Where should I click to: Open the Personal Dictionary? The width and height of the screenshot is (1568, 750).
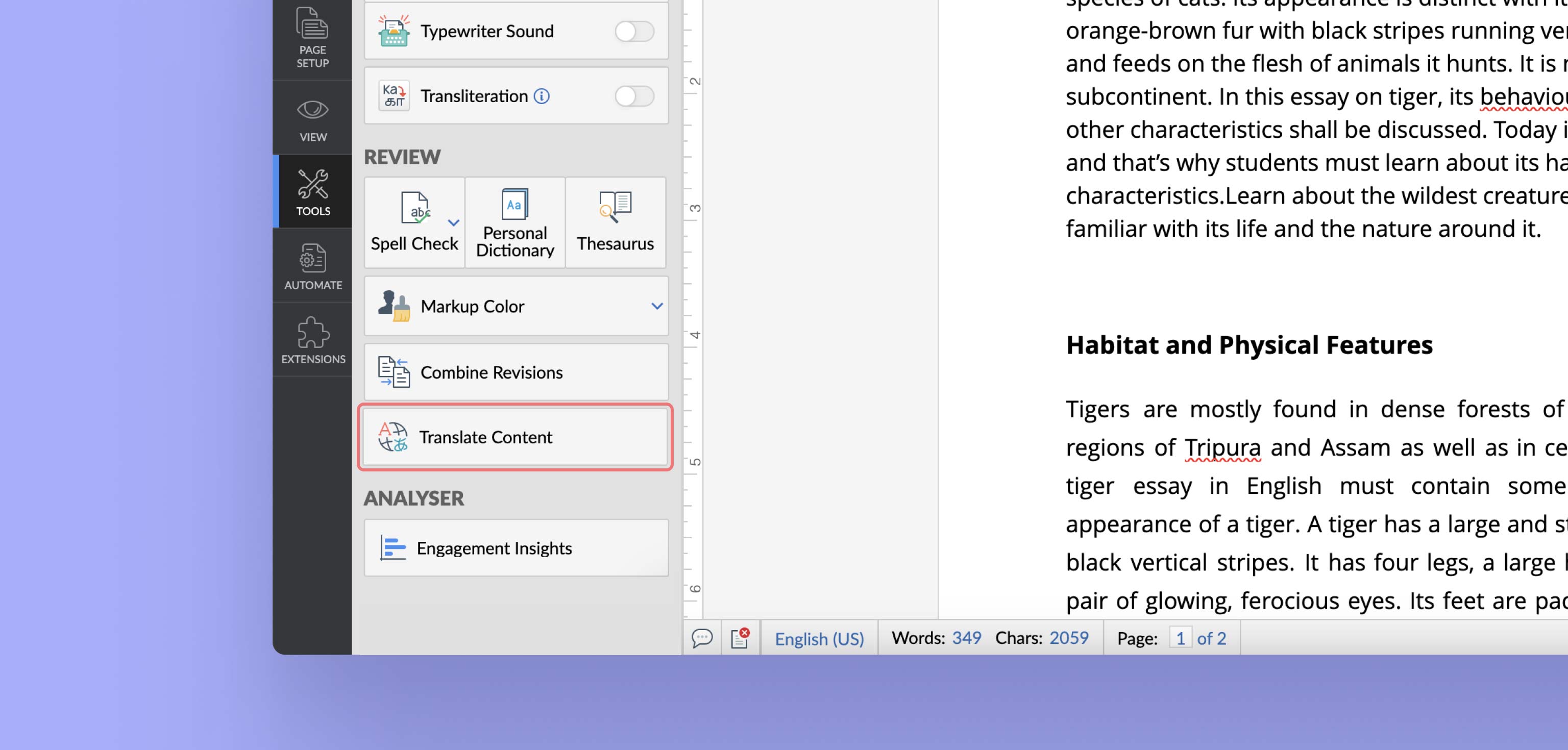click(x=515, y=222)
